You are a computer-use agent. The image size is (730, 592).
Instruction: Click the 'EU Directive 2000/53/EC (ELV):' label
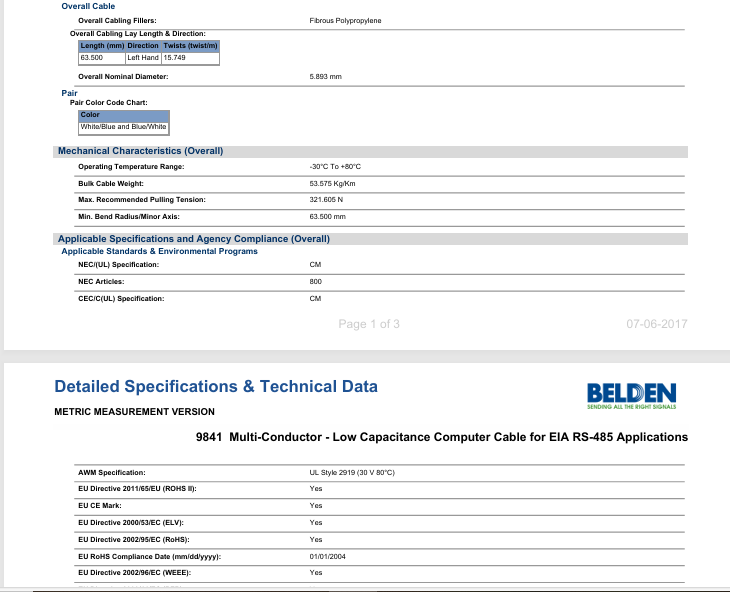(x=131, y=523)
